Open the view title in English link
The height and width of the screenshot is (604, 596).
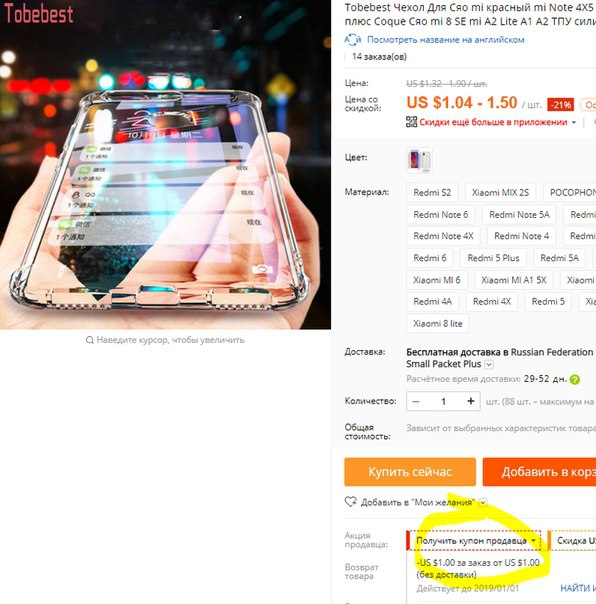click(x=445, y=40)
